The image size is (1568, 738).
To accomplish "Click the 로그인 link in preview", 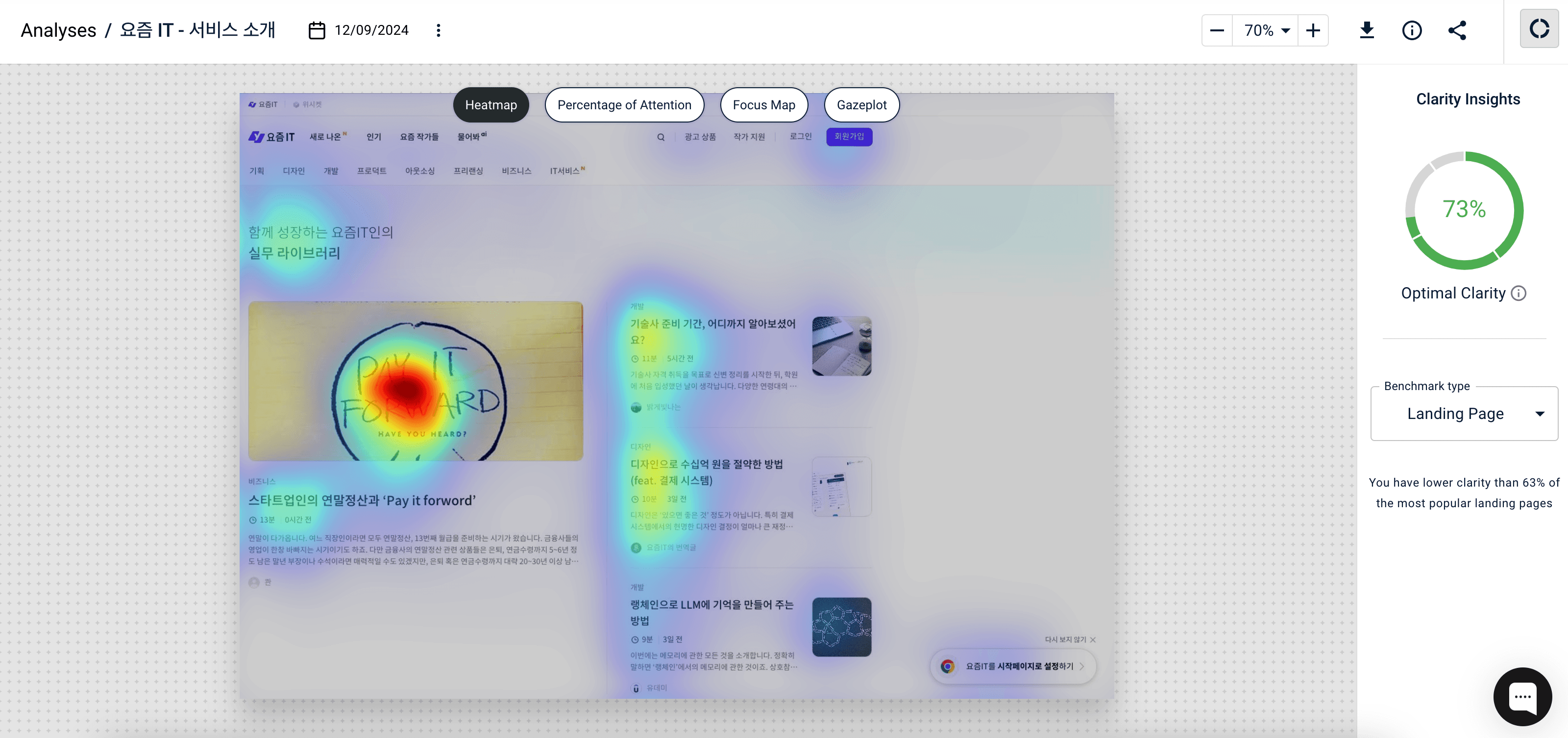I will pyautogui.click(x=801, y=136).
